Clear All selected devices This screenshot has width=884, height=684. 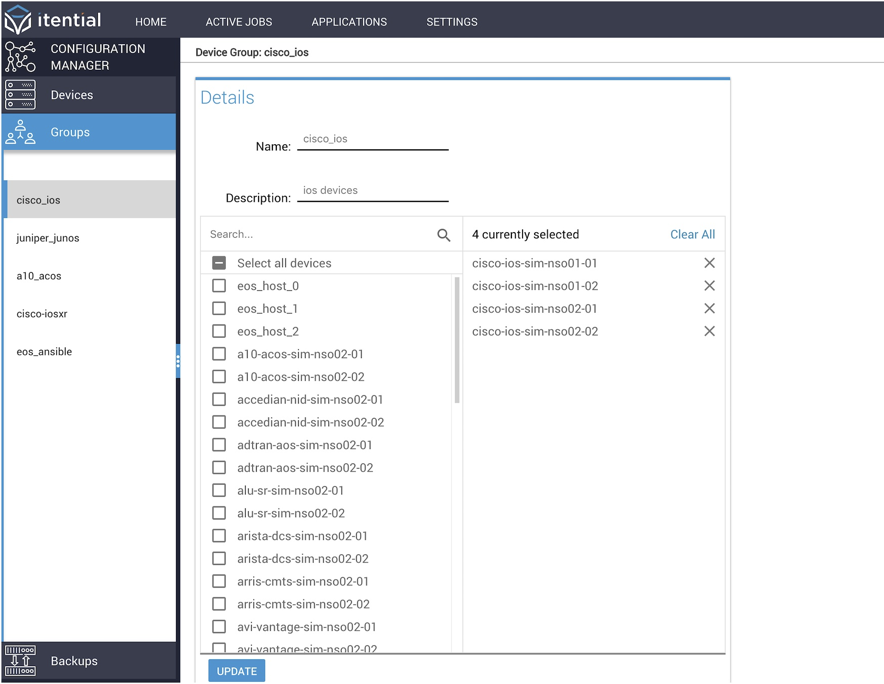[692, 234]
